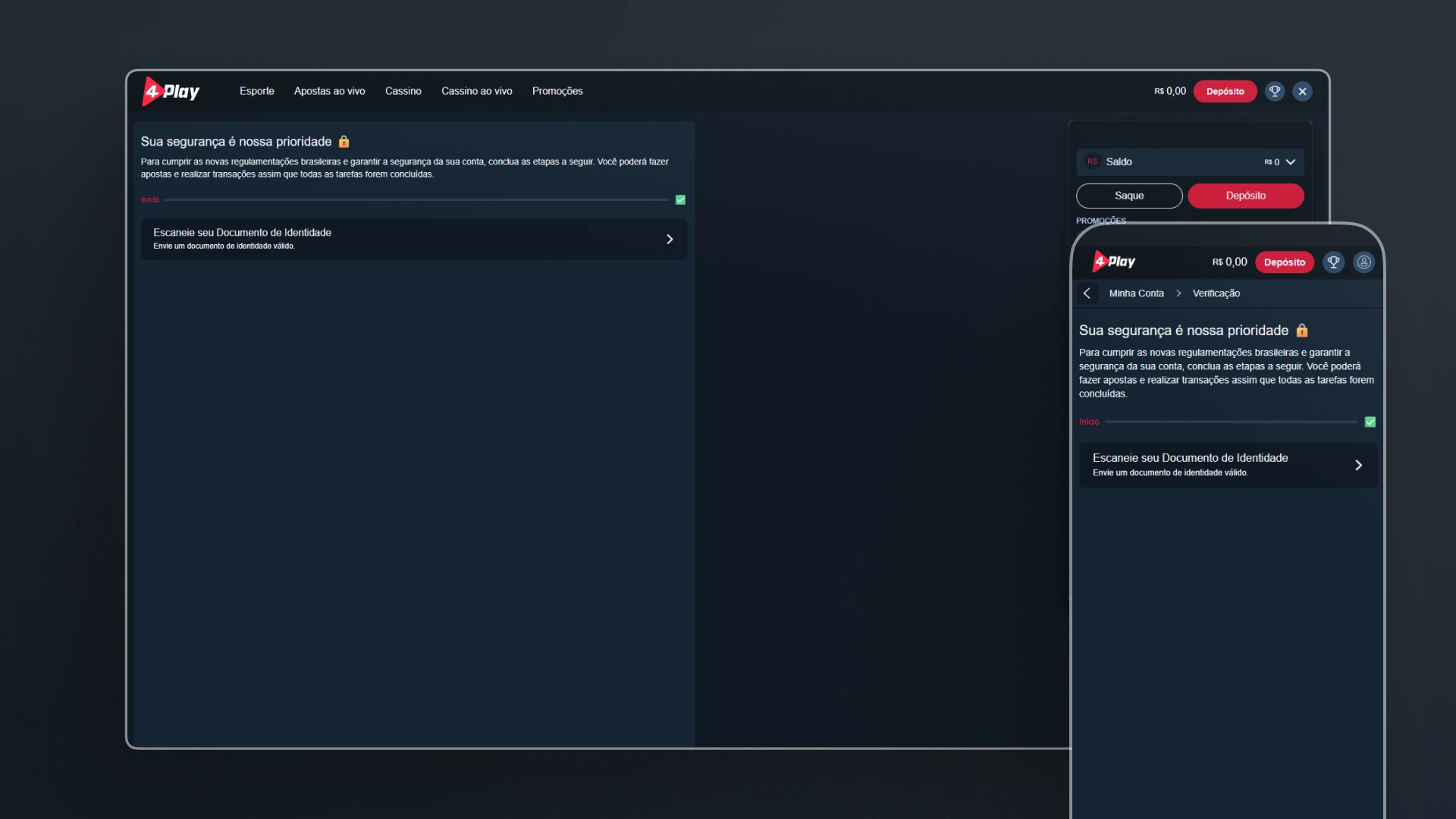Click the R$ currency icon beside Saldo

(1092, 162)
